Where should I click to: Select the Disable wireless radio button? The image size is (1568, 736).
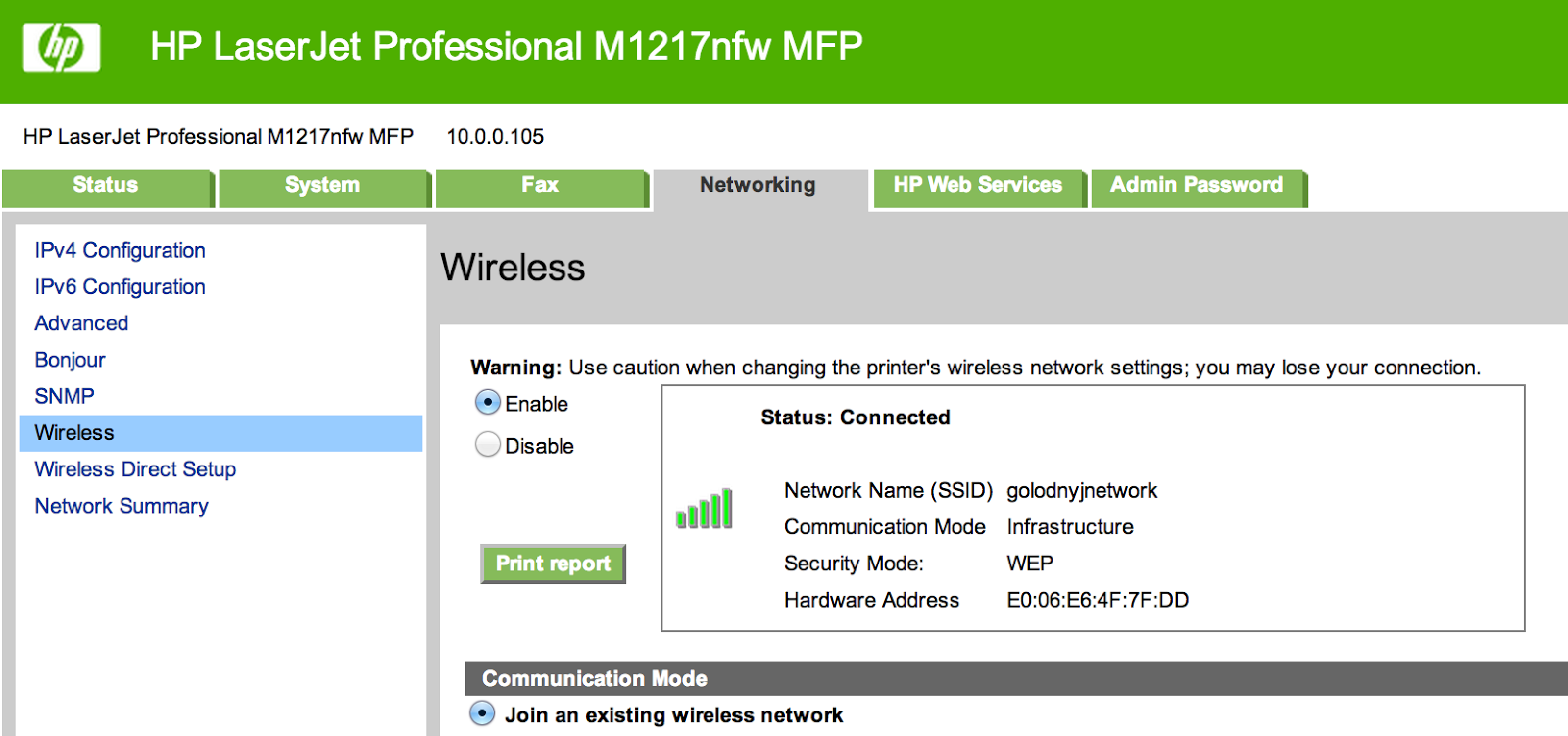pyautogui.click(x=487, y=445)
